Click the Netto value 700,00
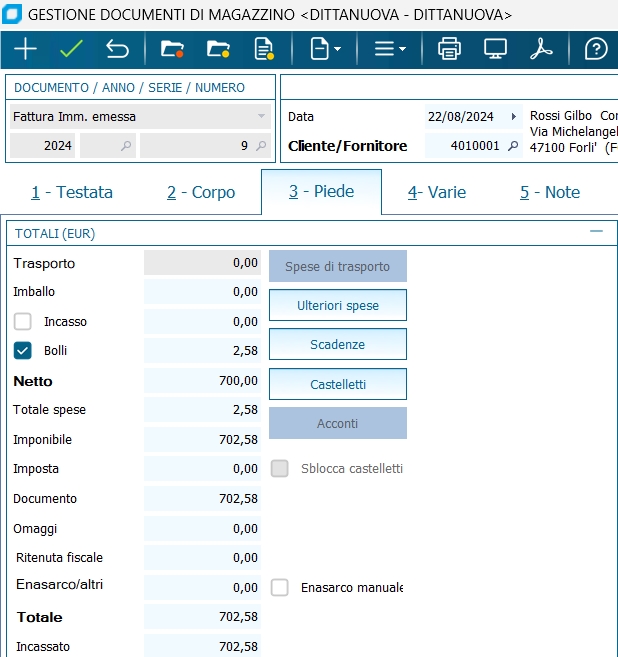 point(202,380)
